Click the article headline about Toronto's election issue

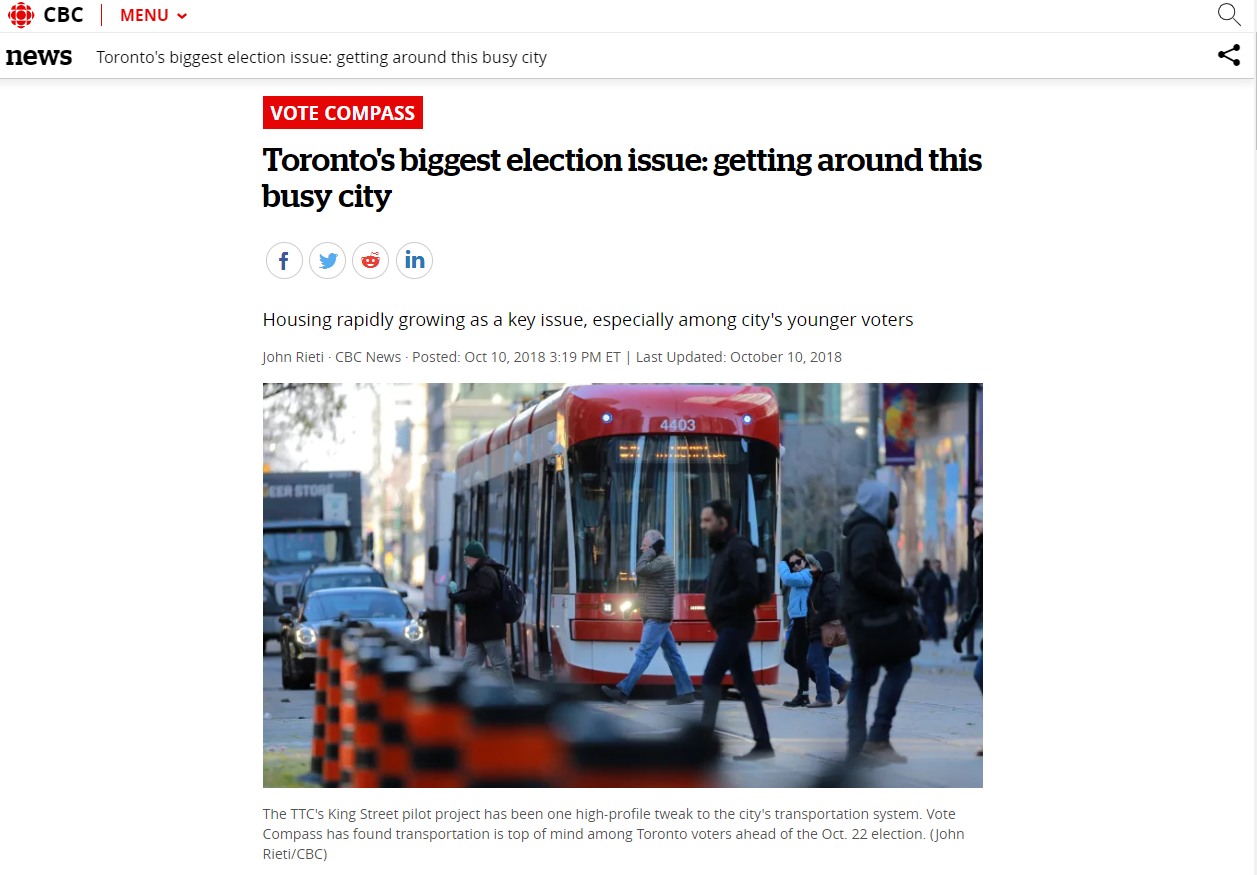(x=622, y=177)
